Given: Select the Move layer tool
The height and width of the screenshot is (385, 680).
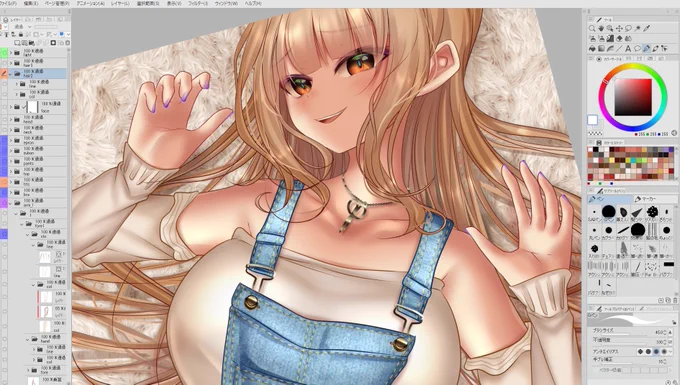Looking at the screenshot, I should pyautogui.click(x=619, y=28).
